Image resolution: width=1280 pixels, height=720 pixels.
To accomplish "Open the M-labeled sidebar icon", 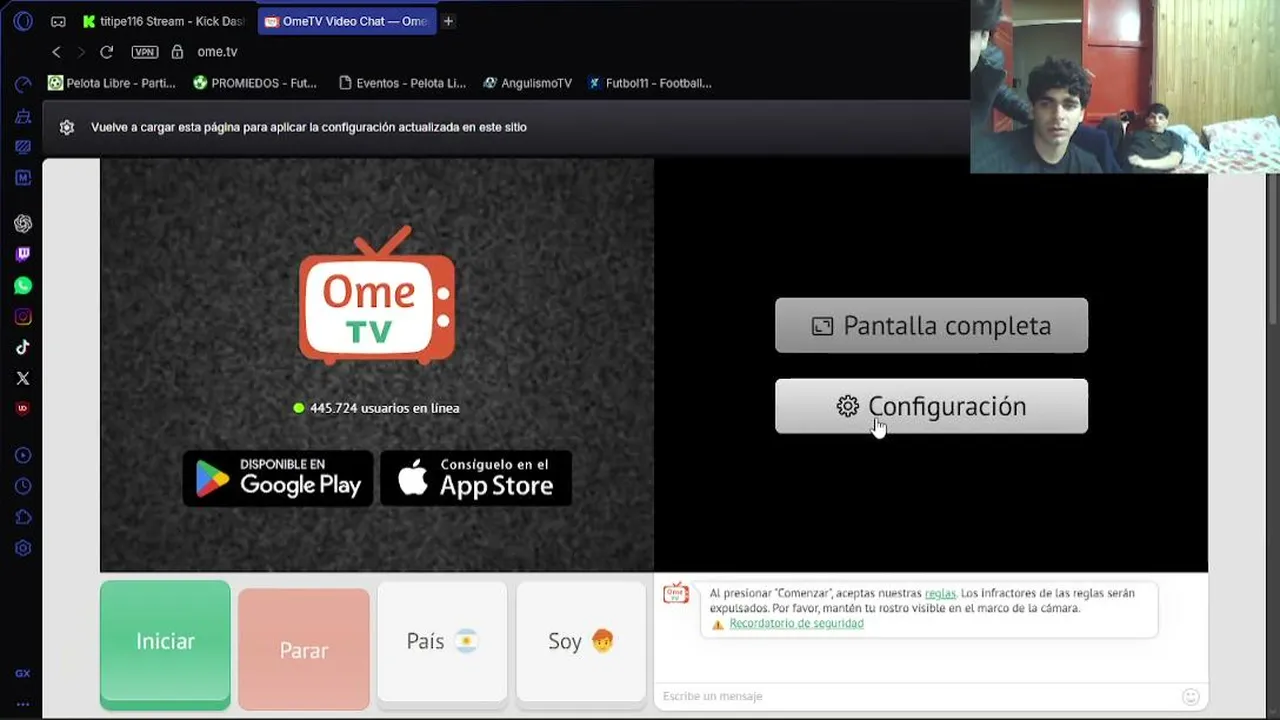I will [x=23, y=178].
